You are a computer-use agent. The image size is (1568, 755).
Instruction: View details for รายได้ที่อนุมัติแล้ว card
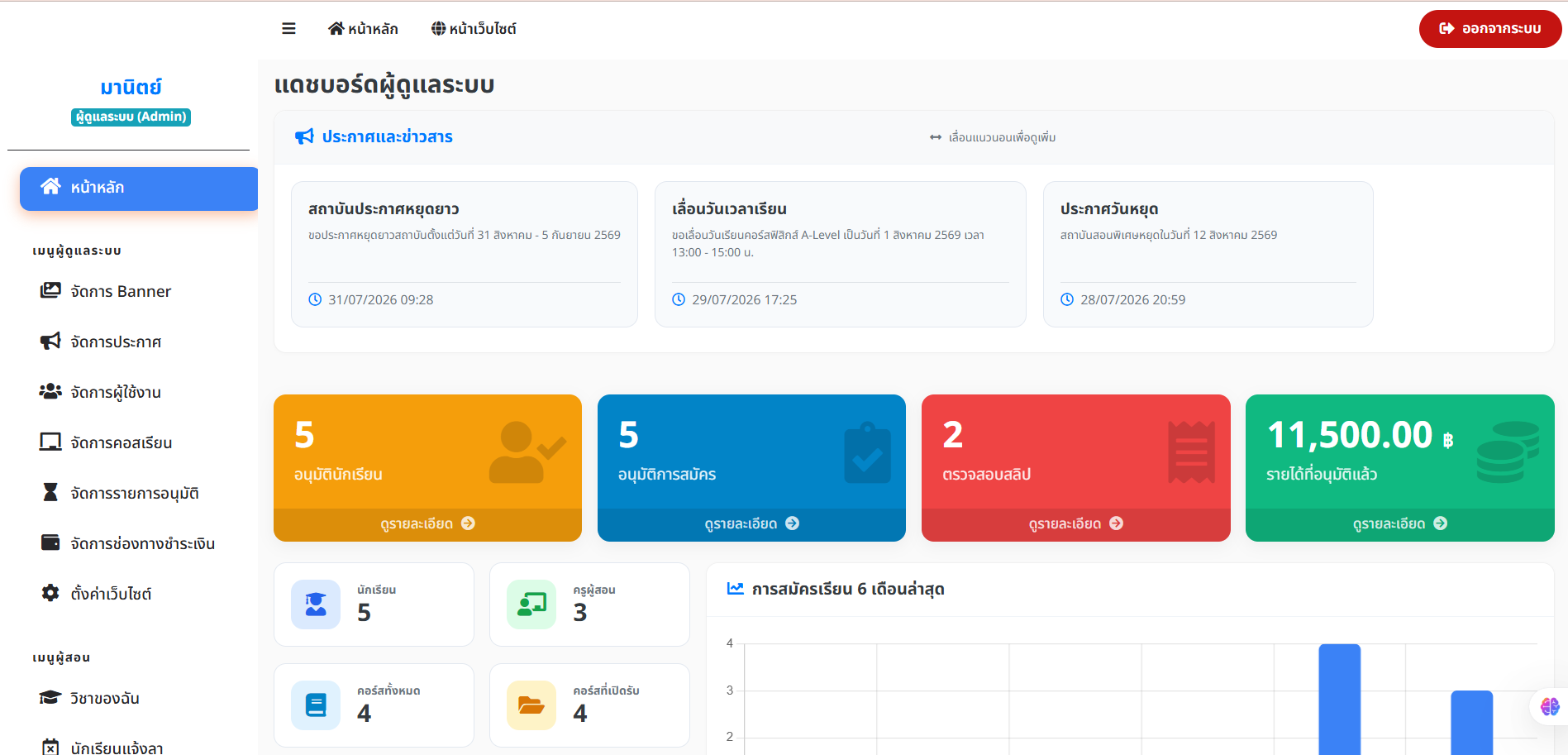point(1399,524)
